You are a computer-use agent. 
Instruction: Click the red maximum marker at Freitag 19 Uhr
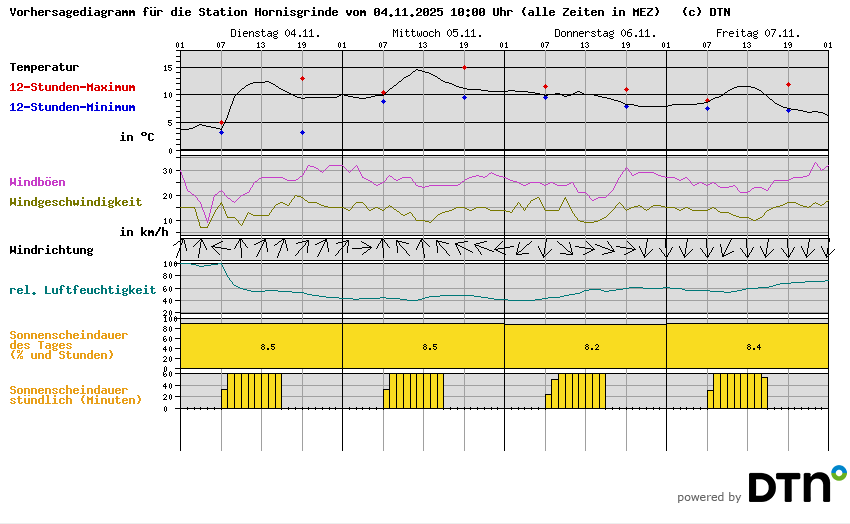click(788, 85)
